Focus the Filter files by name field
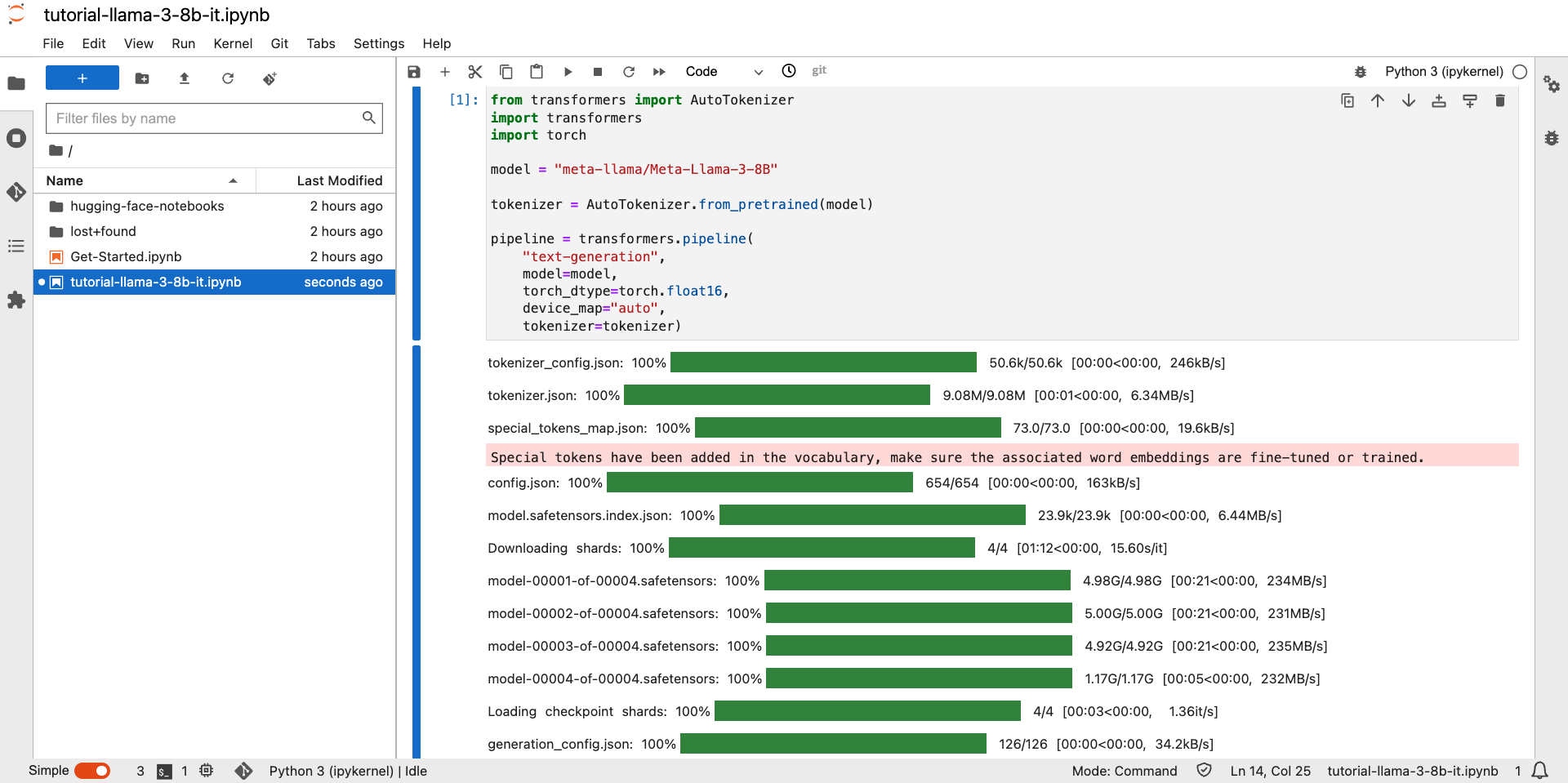This screenshot has height=783, width=1568. (214, 118)
